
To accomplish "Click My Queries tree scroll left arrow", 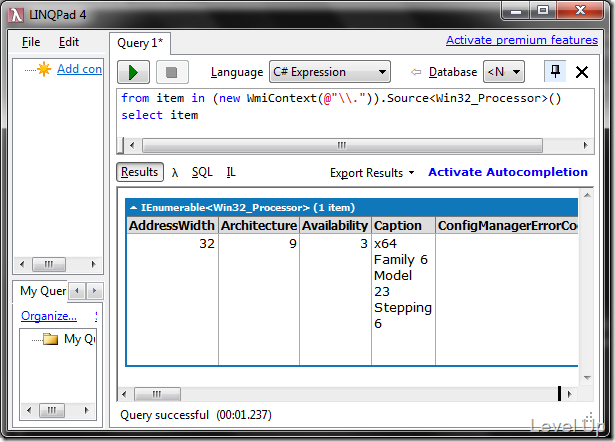I will (29, 411).
